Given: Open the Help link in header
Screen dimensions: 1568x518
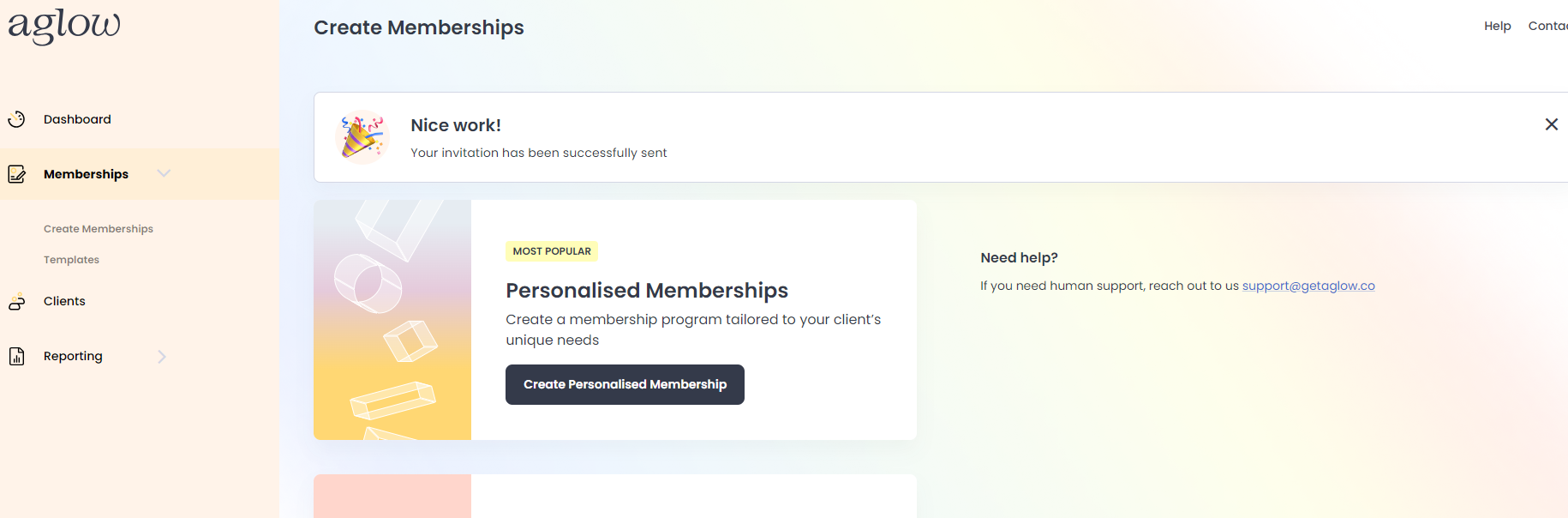Looking at the screenshot, I should coord(1497,26).
